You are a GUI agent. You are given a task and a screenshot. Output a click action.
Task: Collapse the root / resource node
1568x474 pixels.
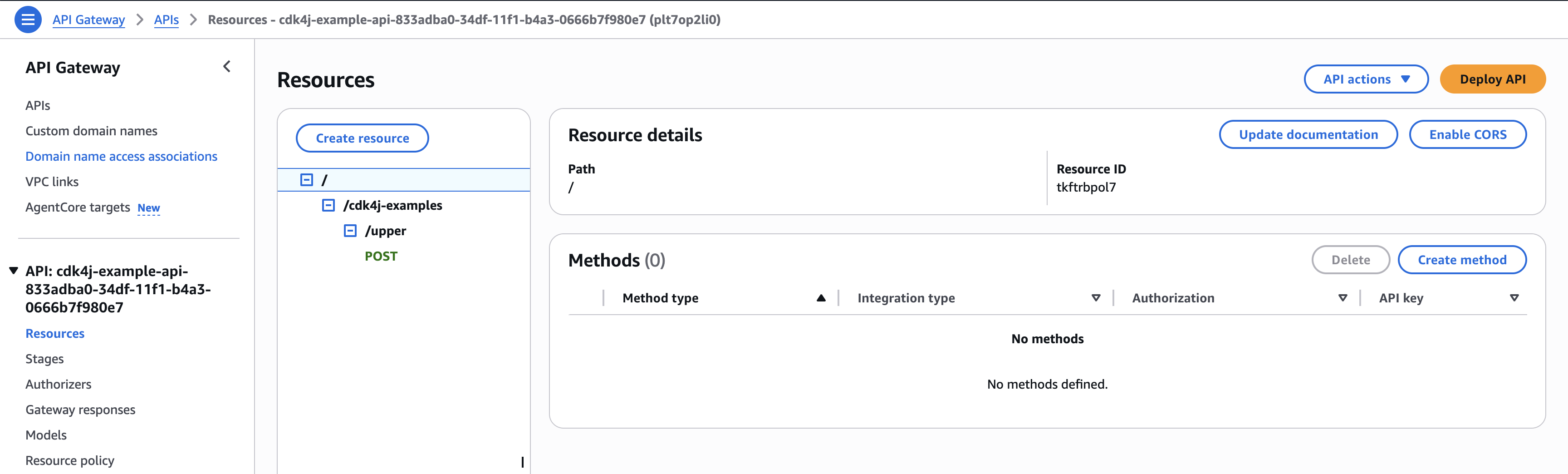[x=307, y=180]
